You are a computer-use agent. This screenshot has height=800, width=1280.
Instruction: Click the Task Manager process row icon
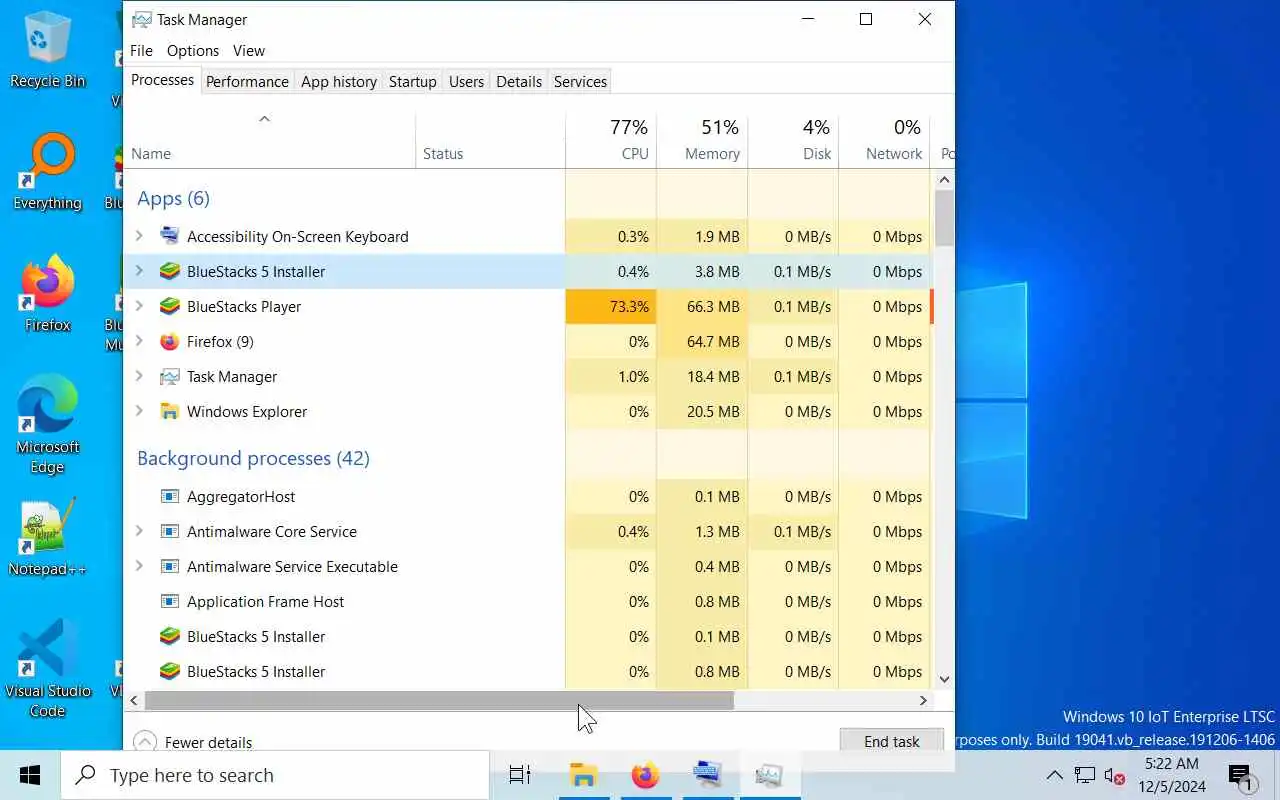tap(170, 377)
